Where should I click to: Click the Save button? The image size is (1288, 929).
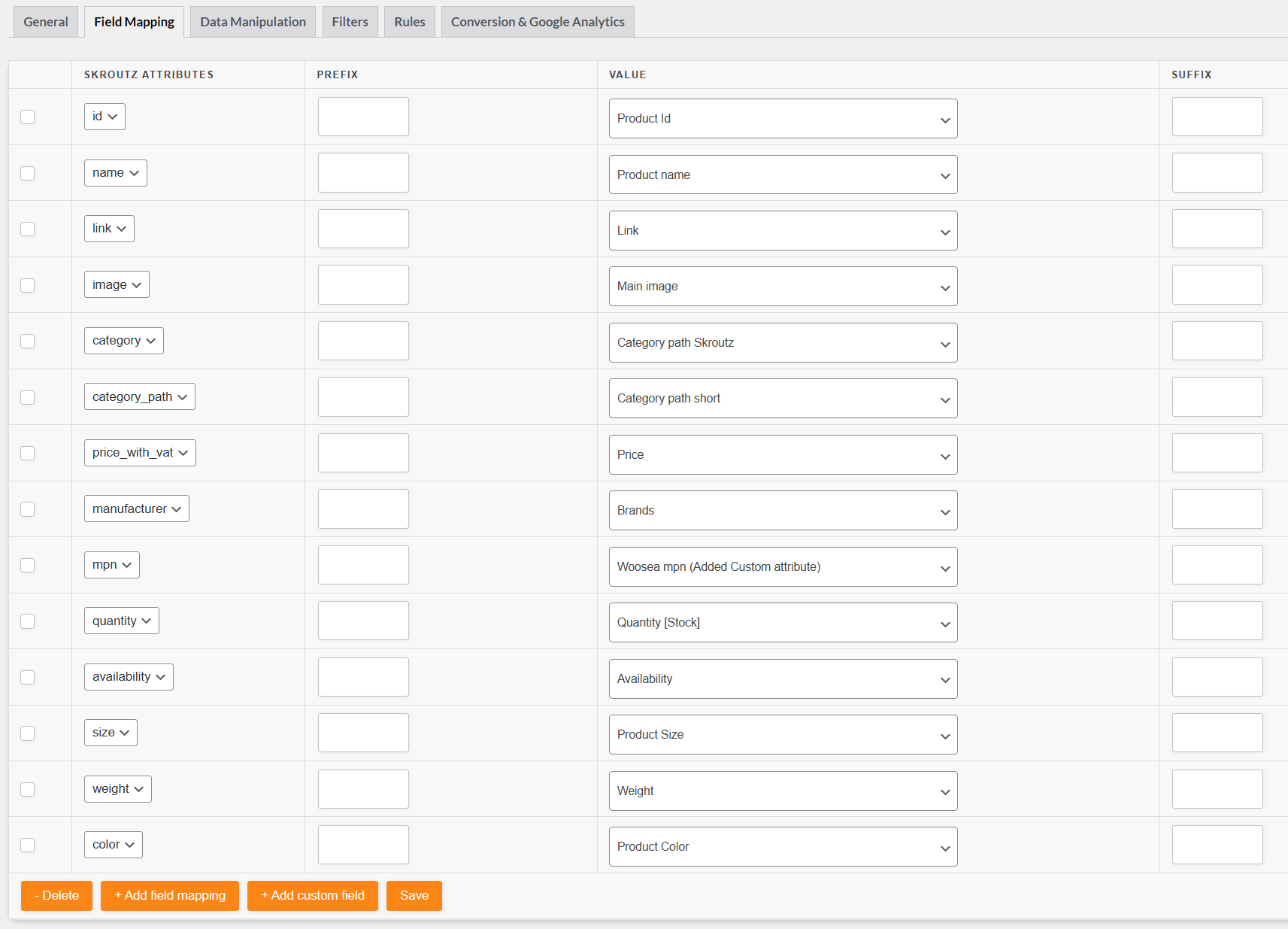(x=414, y=895)
